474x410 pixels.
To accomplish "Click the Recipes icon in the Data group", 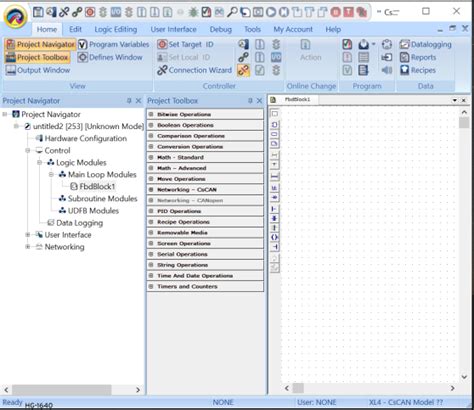I will pyautogui.click(x=404, y=70).
